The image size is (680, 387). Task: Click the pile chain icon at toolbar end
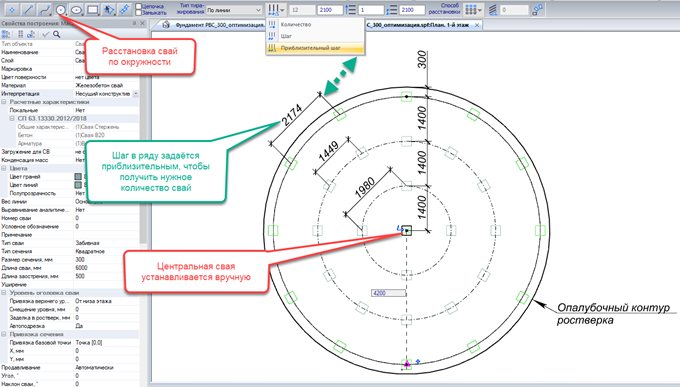538,10
